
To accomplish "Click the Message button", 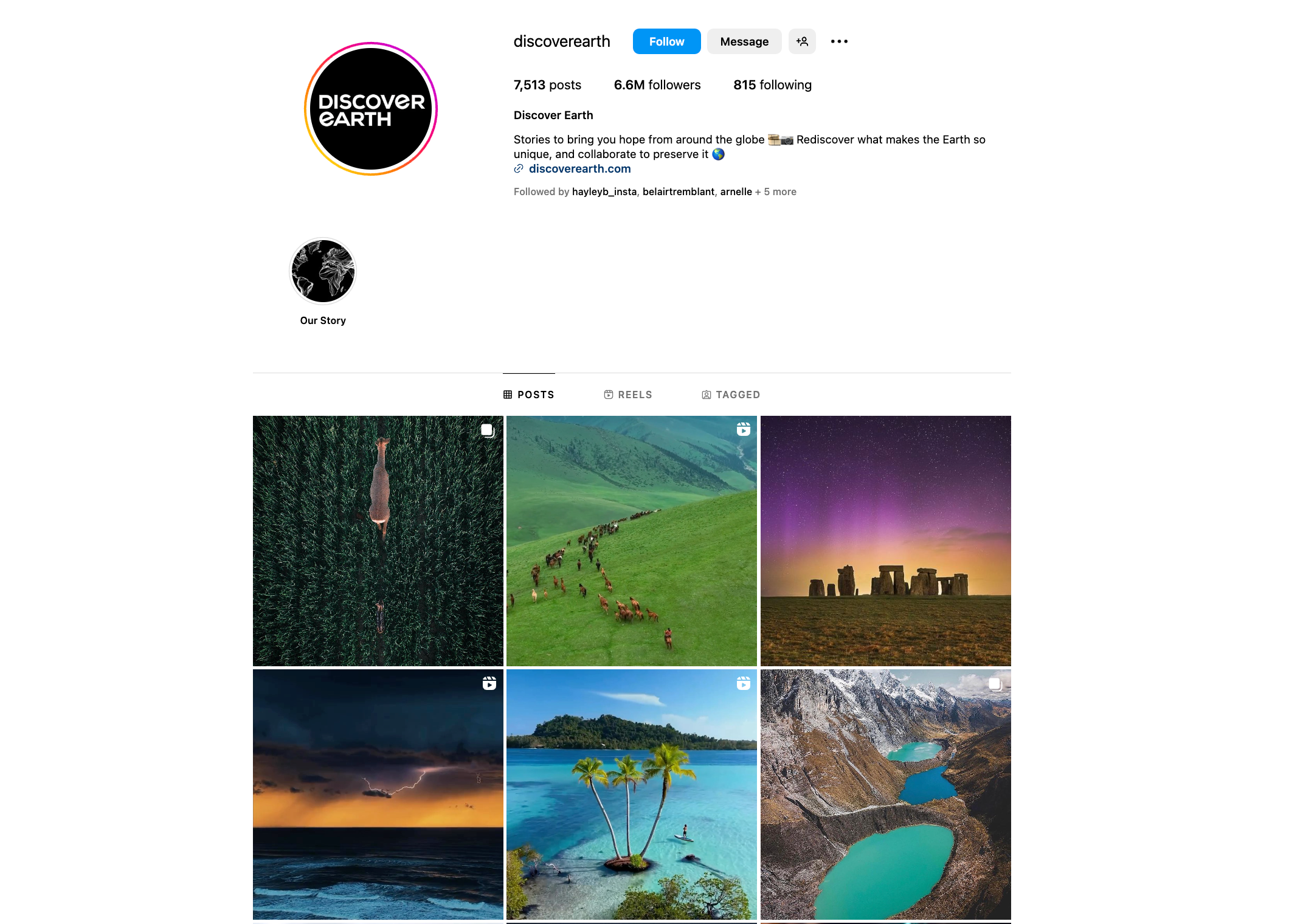I will [744, 41].
